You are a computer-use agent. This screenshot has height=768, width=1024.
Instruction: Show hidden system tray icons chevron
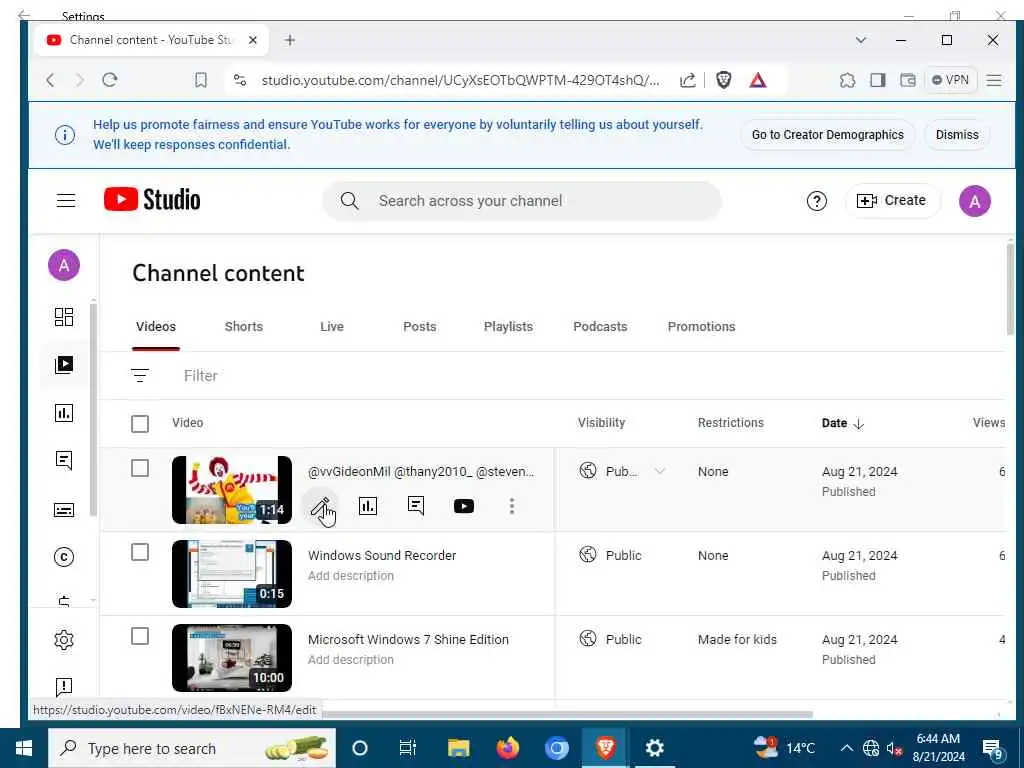846,748
